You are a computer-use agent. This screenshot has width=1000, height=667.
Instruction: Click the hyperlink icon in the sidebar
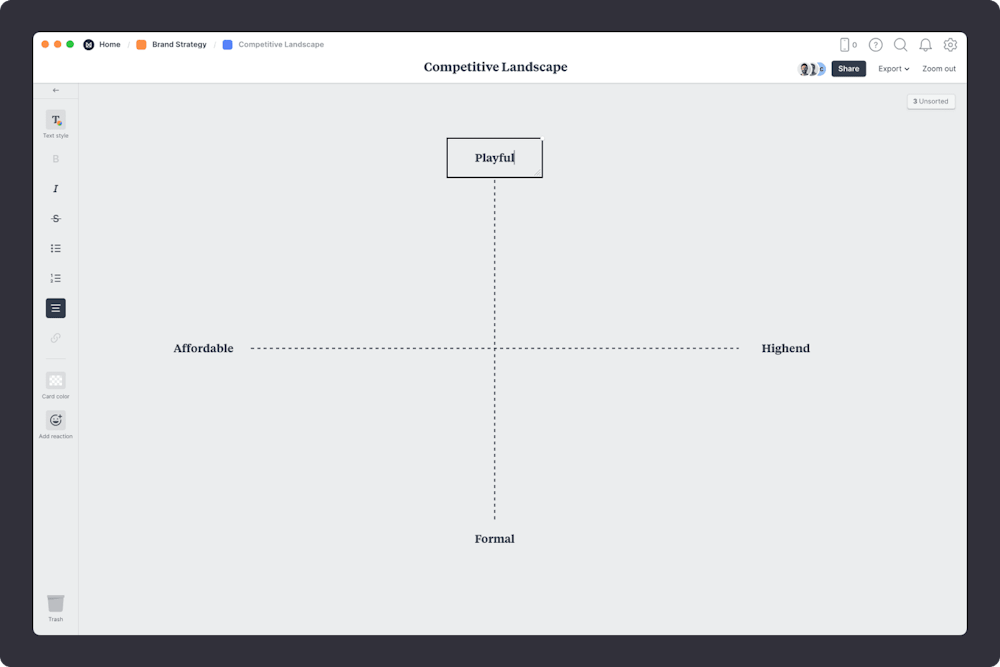(x=55, y=339)
